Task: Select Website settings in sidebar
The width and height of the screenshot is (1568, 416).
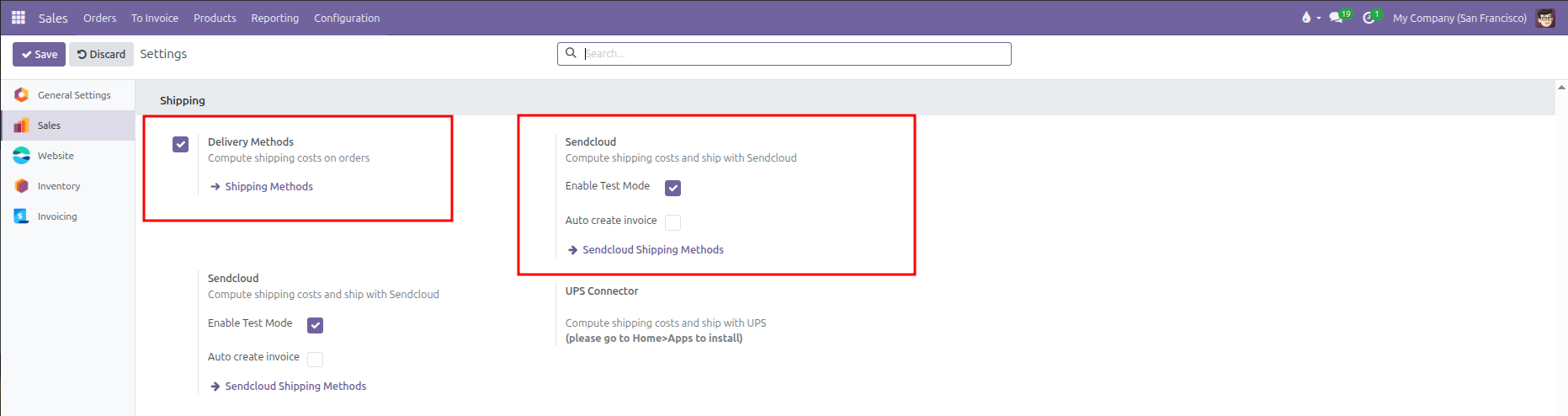Action: tap(67, 156)
